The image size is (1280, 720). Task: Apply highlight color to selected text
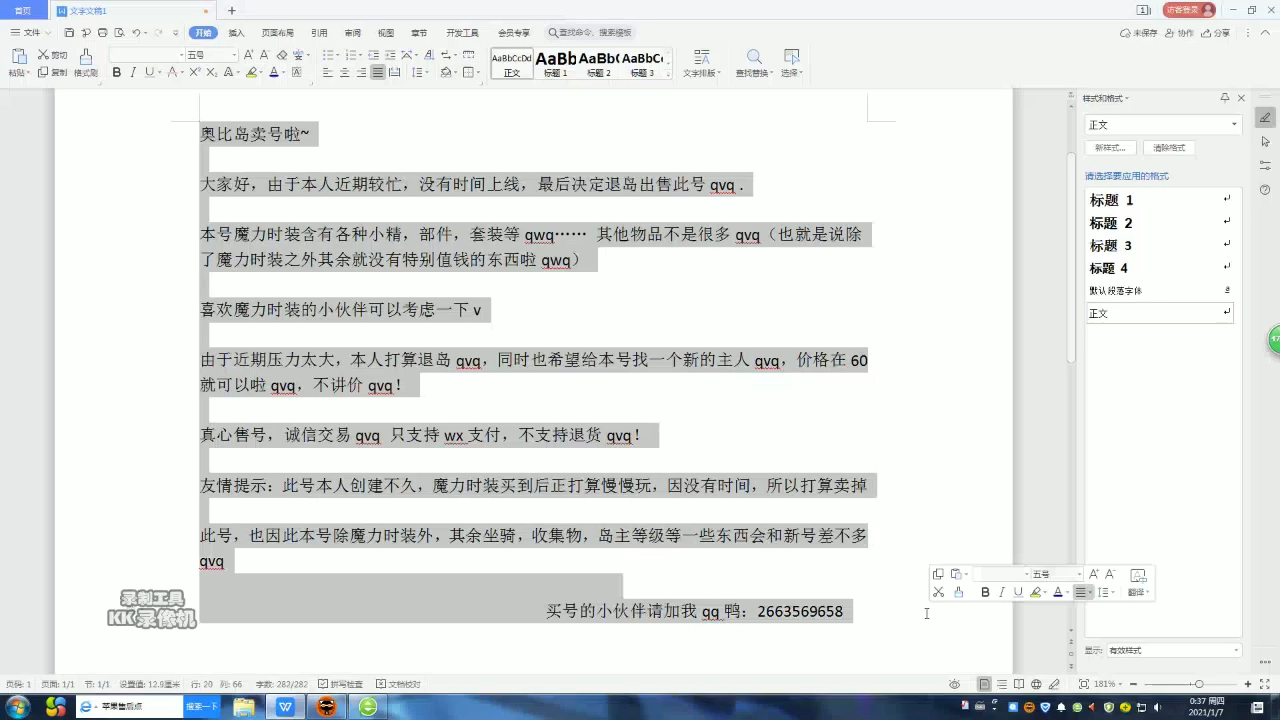click(x=253, y=71)
